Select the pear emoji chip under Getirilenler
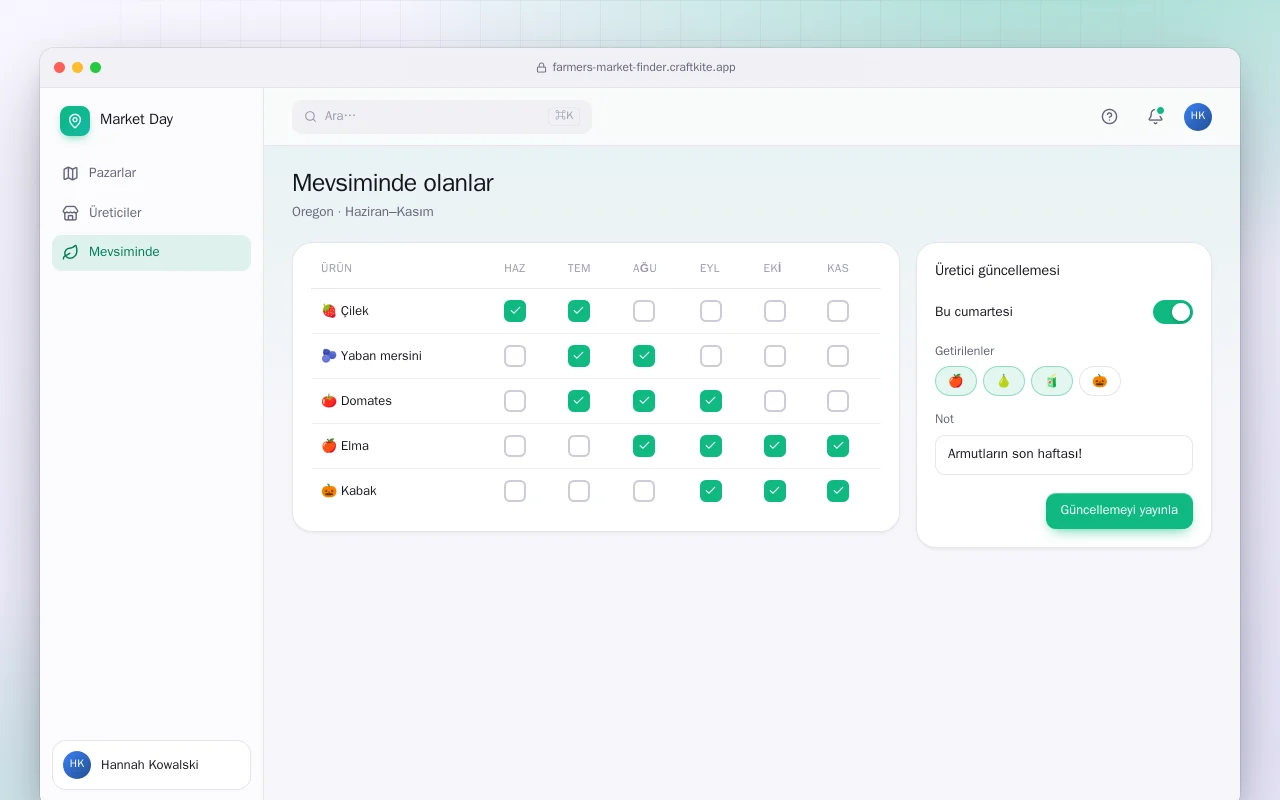The width and height of the screenshot is (1280, 800). tap(1004, 381)
